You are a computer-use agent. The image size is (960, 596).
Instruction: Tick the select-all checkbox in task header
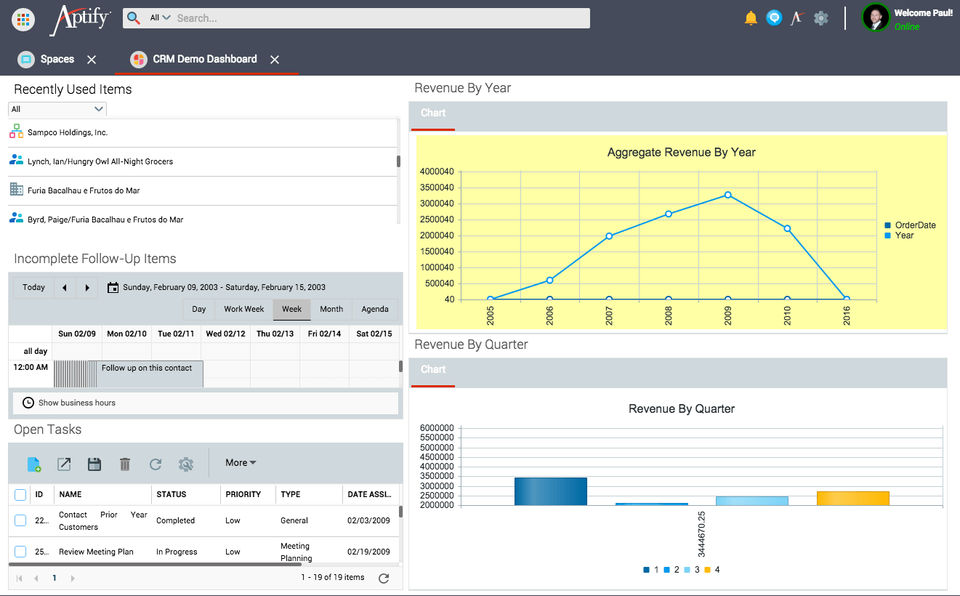point(20,494)
